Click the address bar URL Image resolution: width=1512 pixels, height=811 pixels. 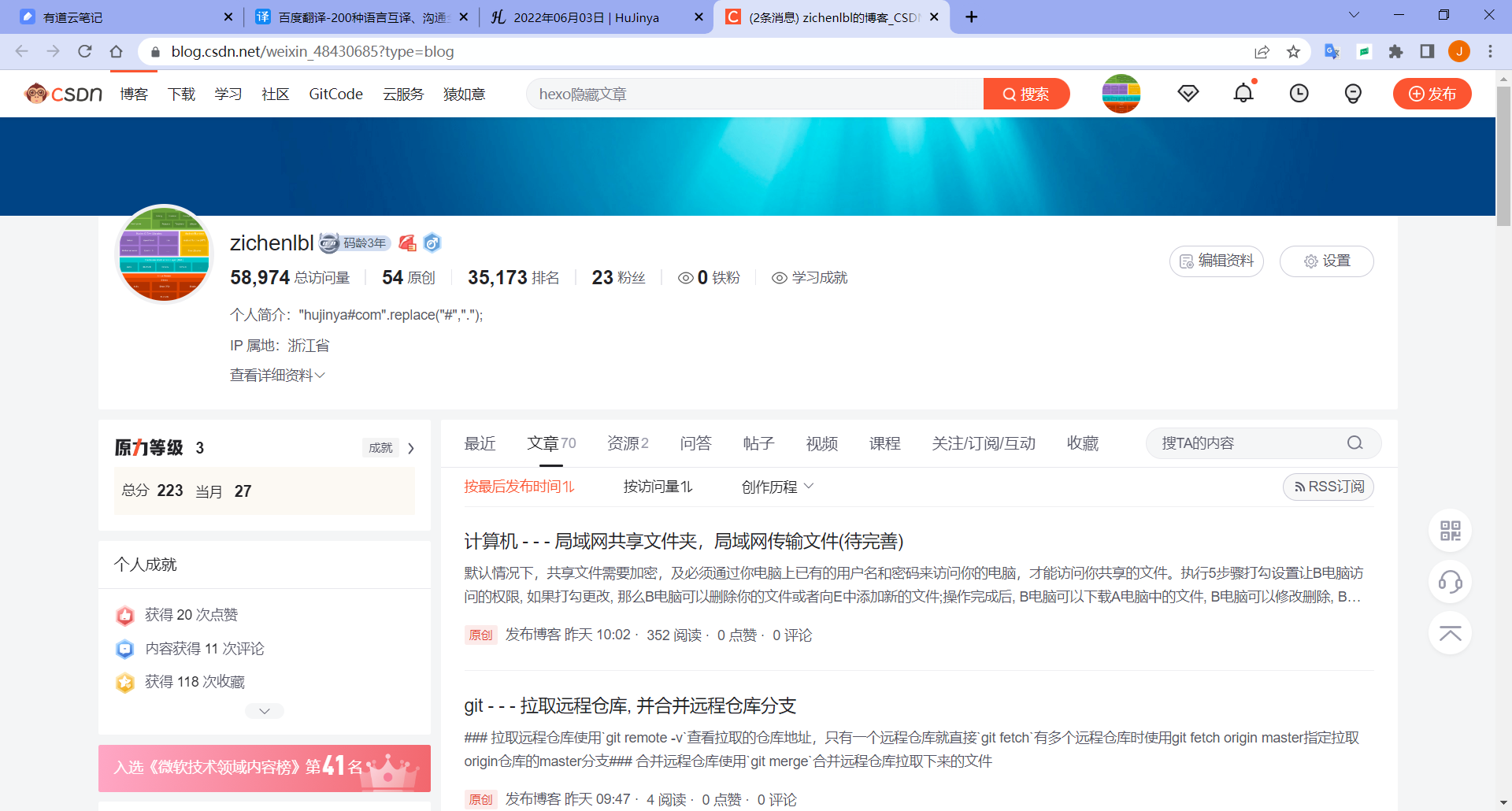pyautogui.click(x=313, y=51)
